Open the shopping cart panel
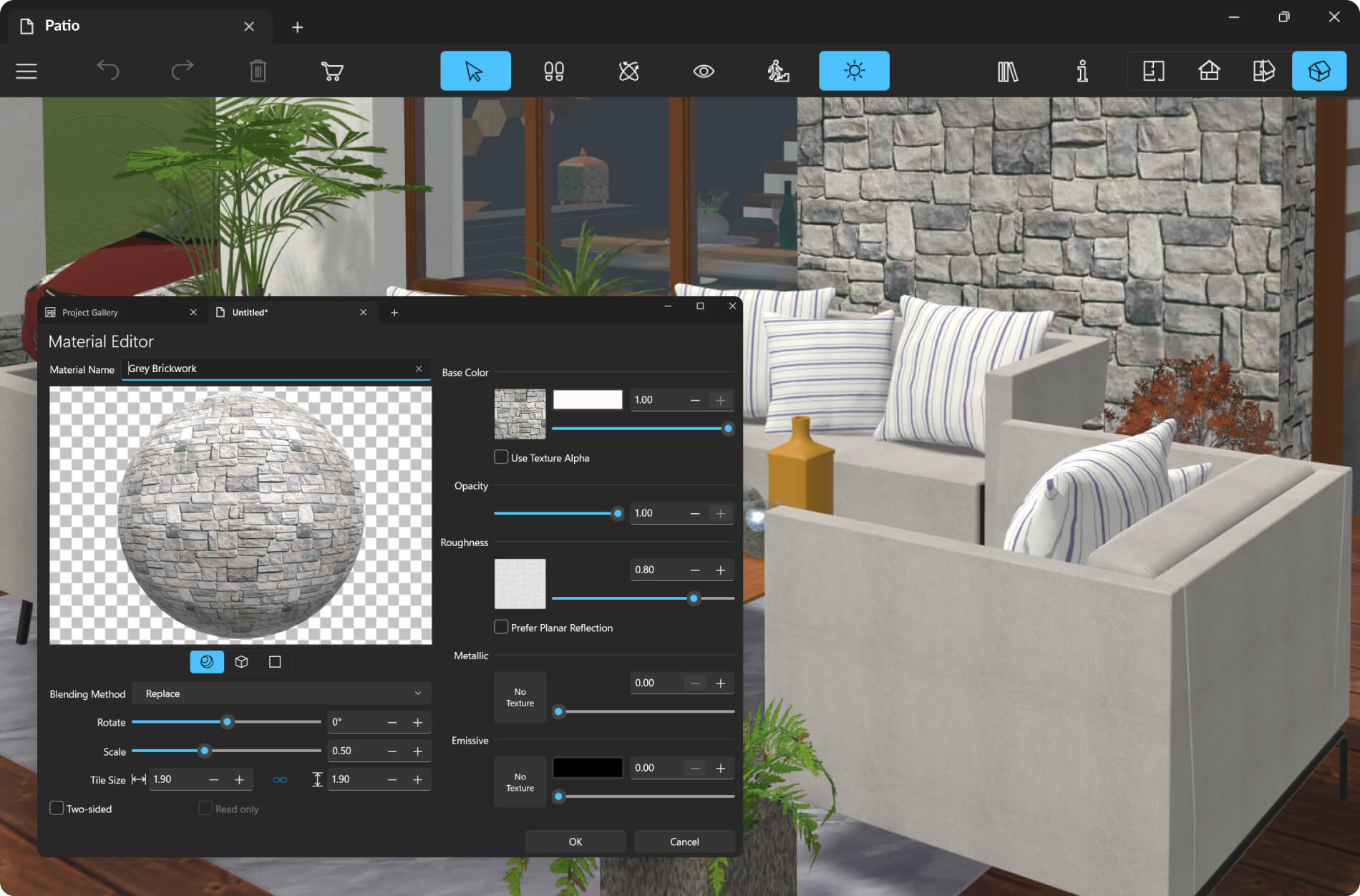 point(331,71)
